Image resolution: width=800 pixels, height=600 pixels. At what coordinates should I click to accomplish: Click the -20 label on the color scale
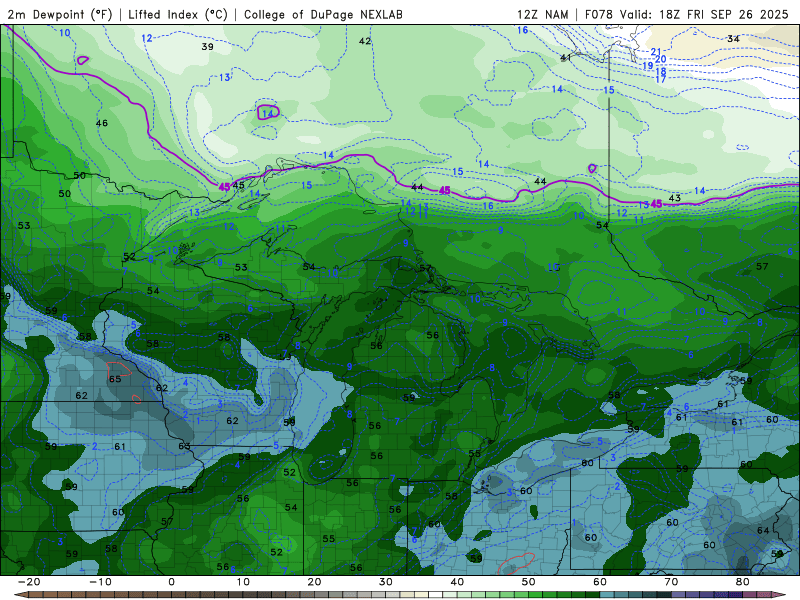tap(29, 582)
